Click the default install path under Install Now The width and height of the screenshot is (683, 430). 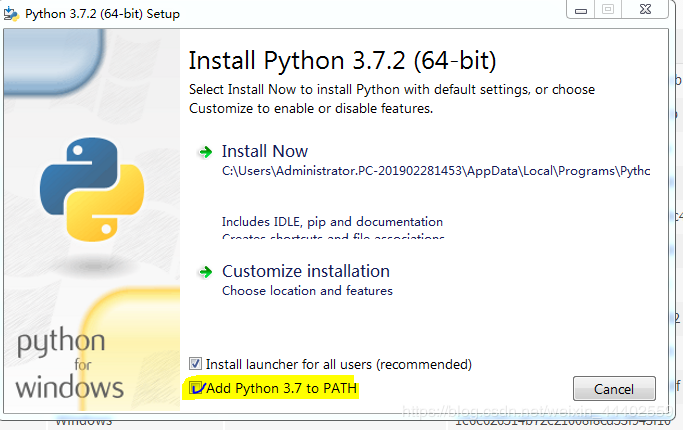tap(435, 171)
